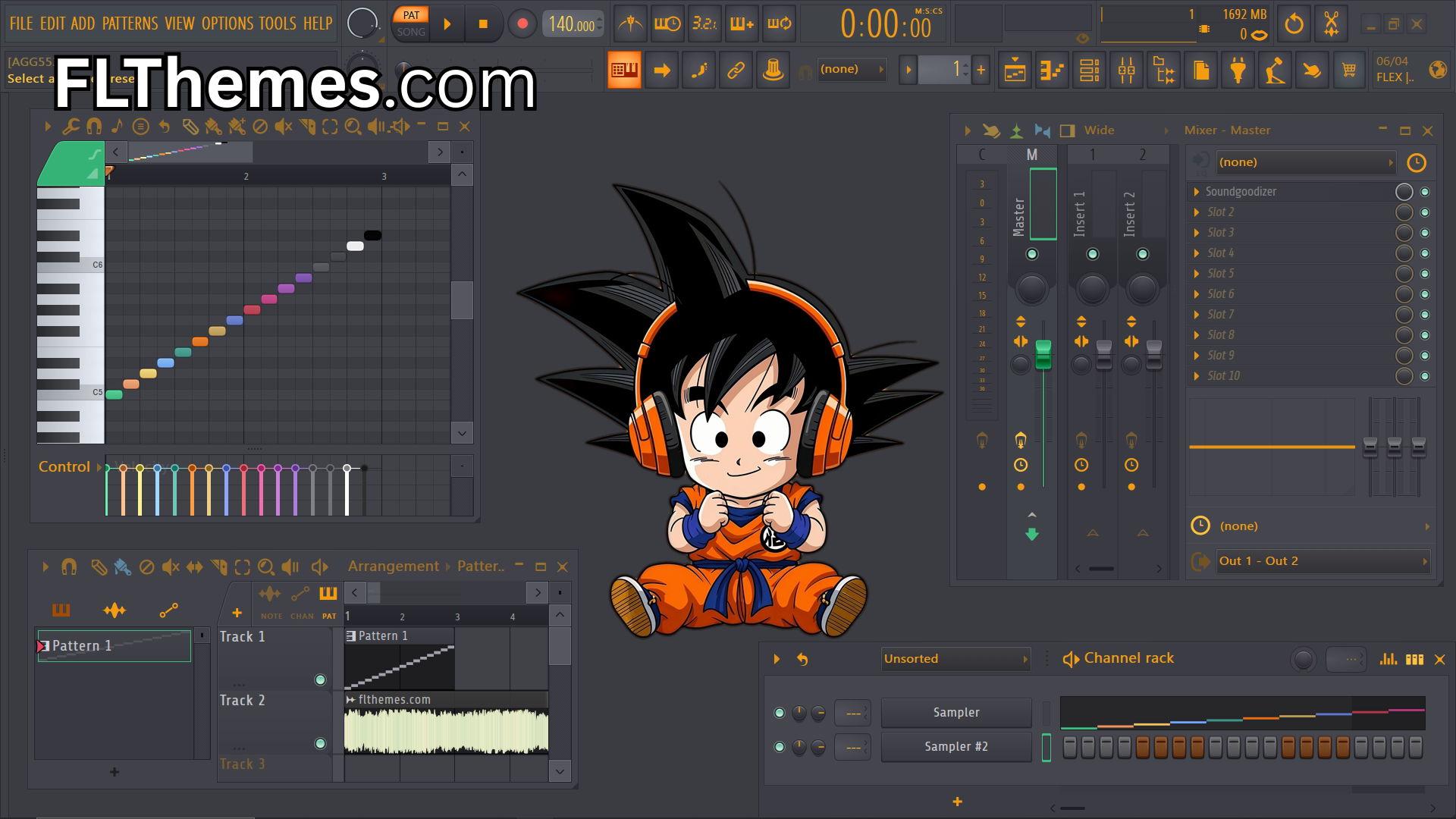The image size is (1456, 819).
Task: Expand Slot 5 options arrow in mixer
Action: pyautogui.click(x=1197, y=274)
